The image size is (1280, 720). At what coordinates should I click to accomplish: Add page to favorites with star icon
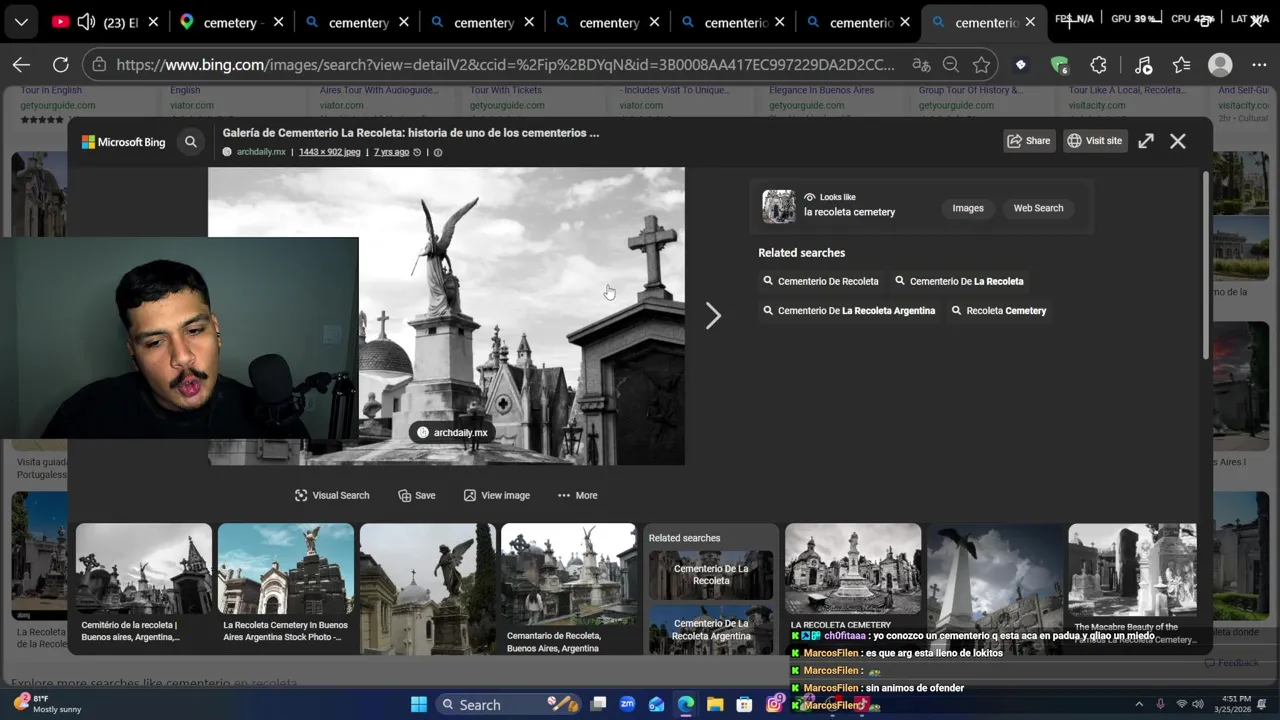pos(982,65)
